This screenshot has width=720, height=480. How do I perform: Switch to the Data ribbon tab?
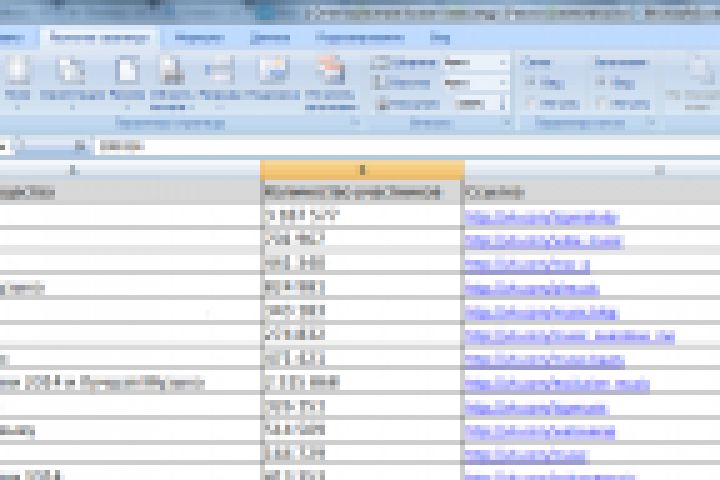pyautogui.click(x=270, y=38)
